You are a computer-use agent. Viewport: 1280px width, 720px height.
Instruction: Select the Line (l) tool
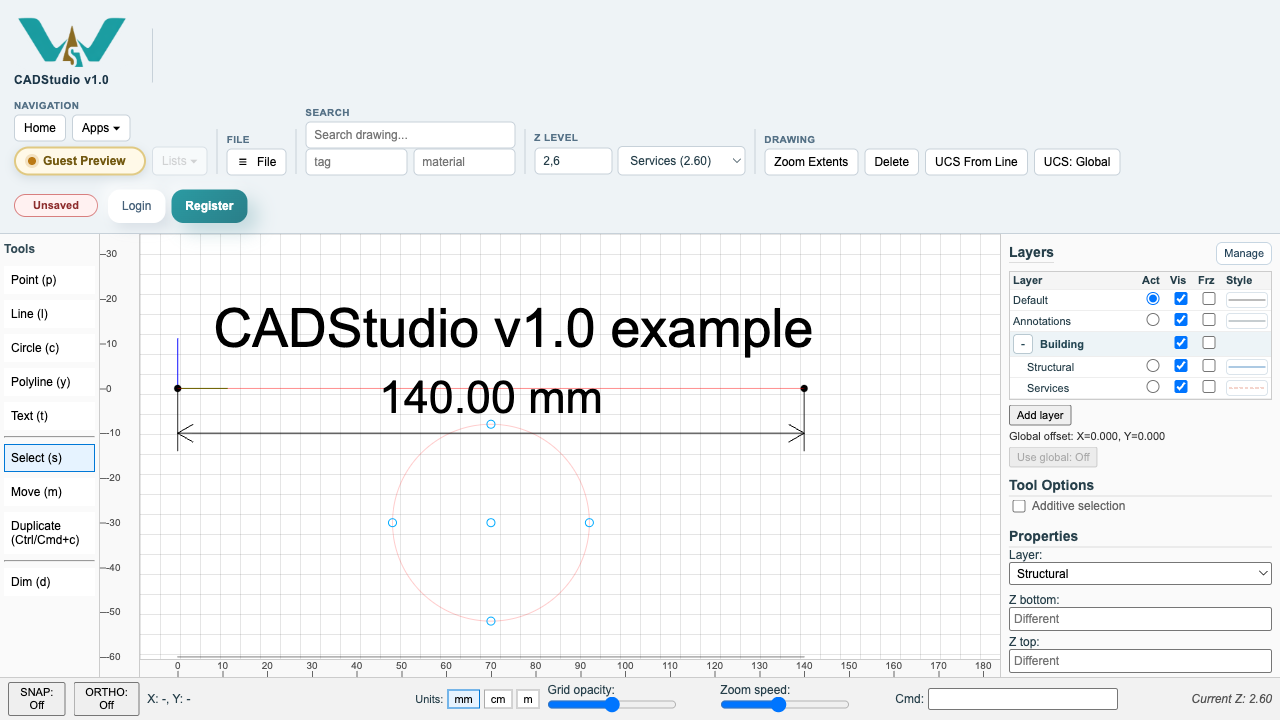point(49,314)
